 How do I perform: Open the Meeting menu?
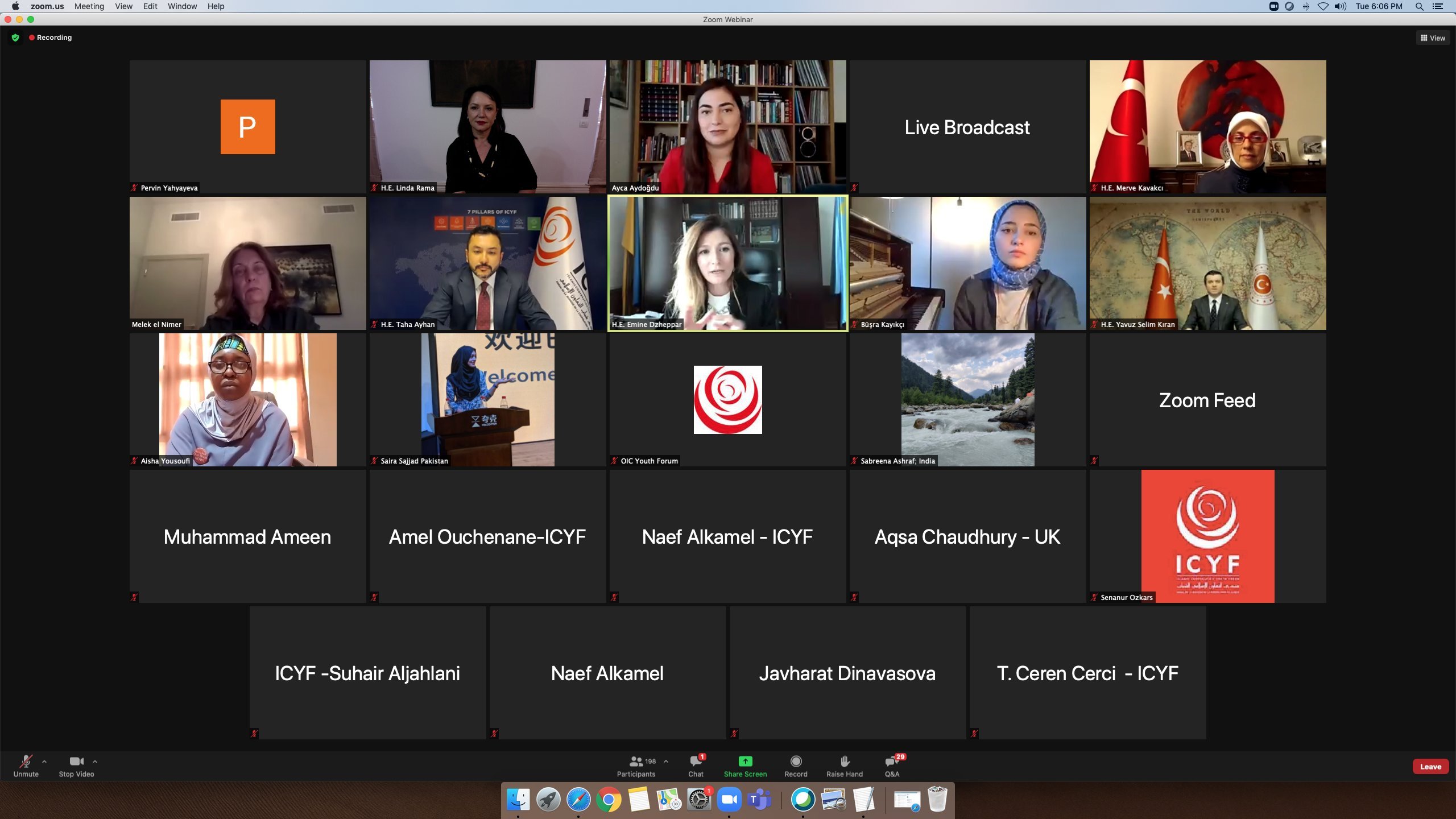tap(89, 6)
